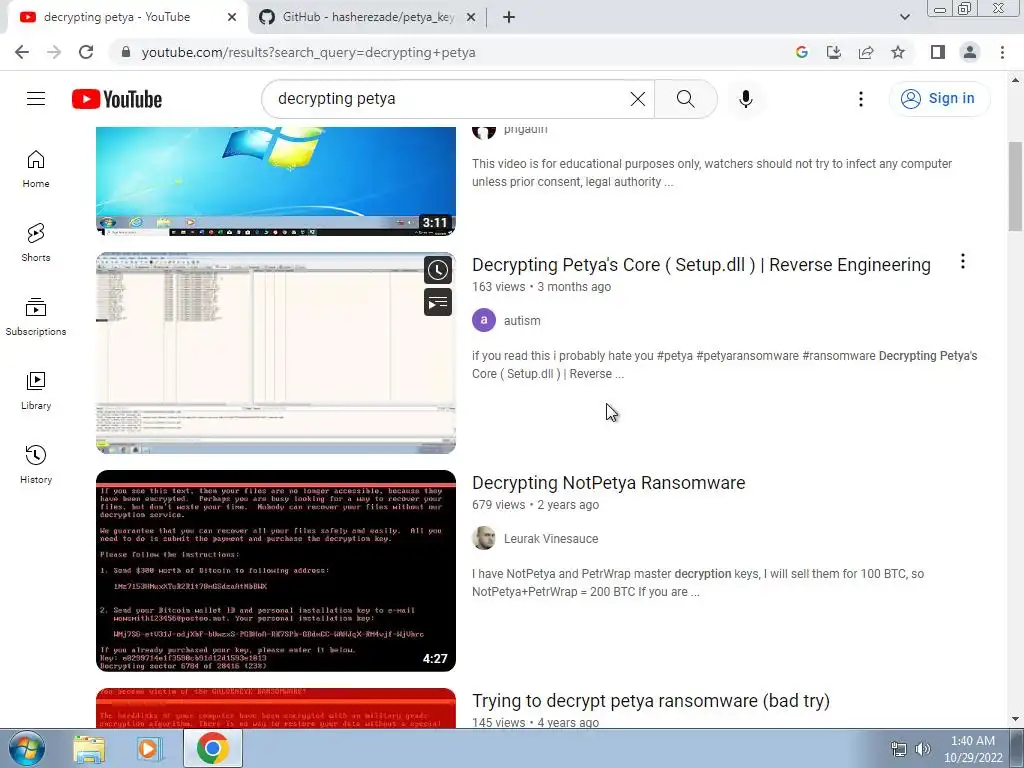Open Home in the sidebar
The width and height of the screenshot is (1024, 768).
coord(36,169)
